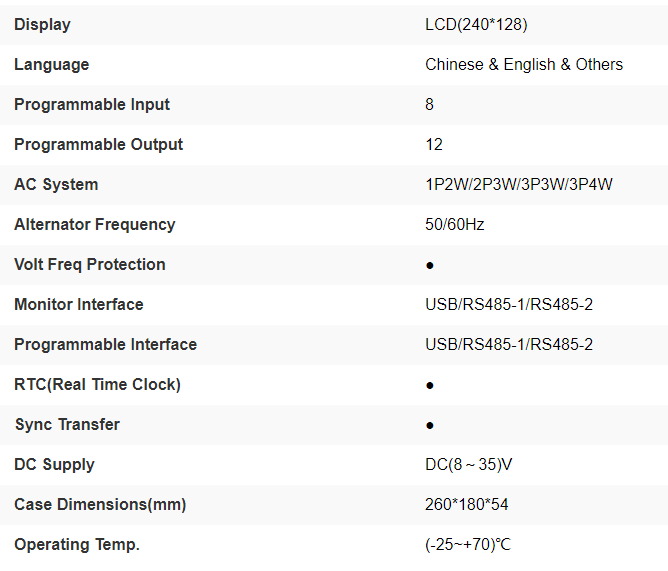Click the LCD(240*128) value
This screenshot has height=571, width=668.
[x=476, y=24]
